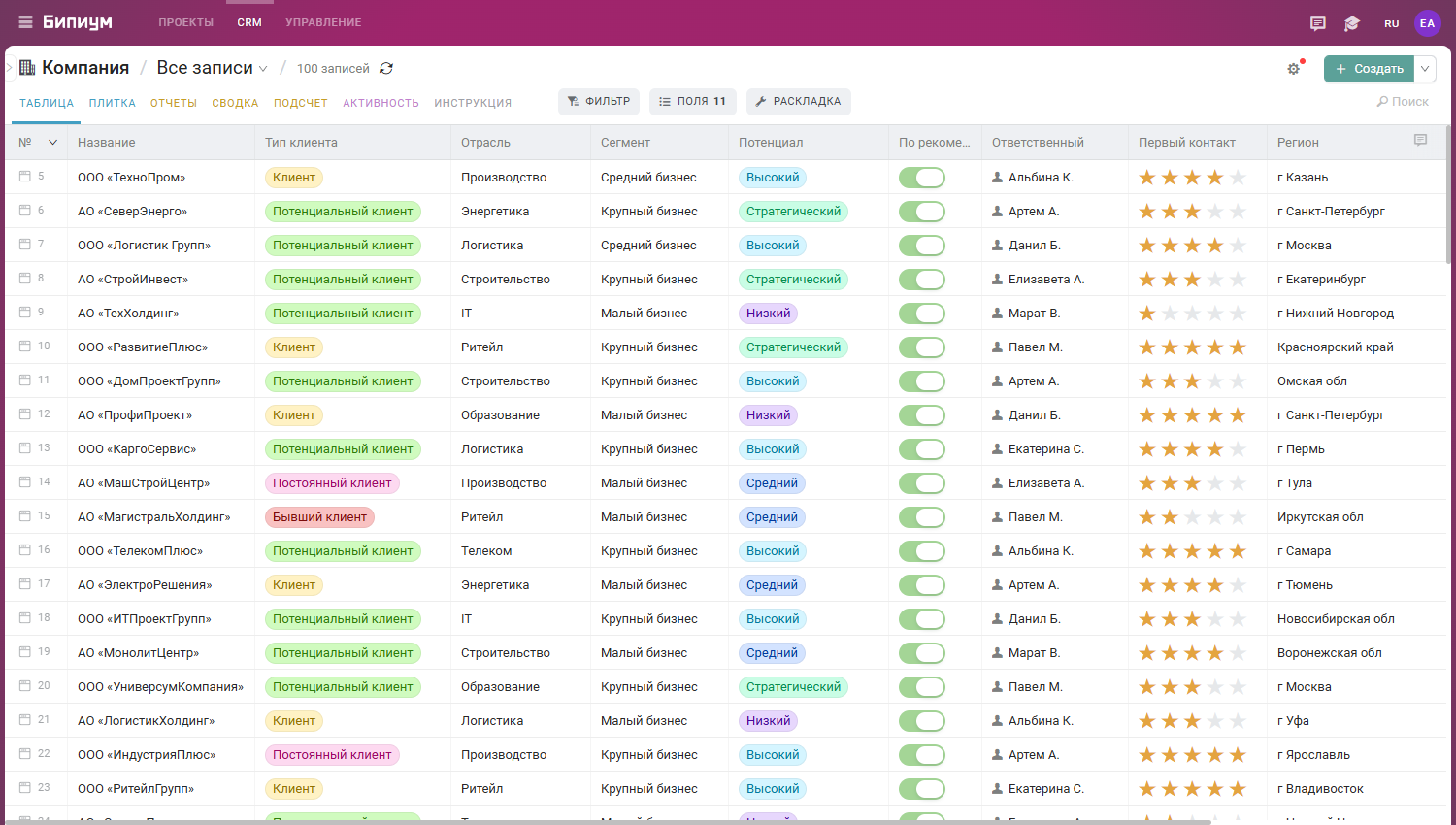Open the hamburger main menu
Screen dimensions: 1456x825
point(25,22)
